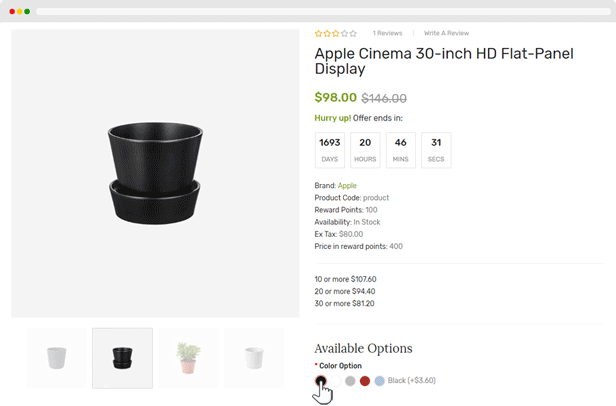Click the red window close dot
Screen dimensions: 616x406
click(x=11, y=11)
